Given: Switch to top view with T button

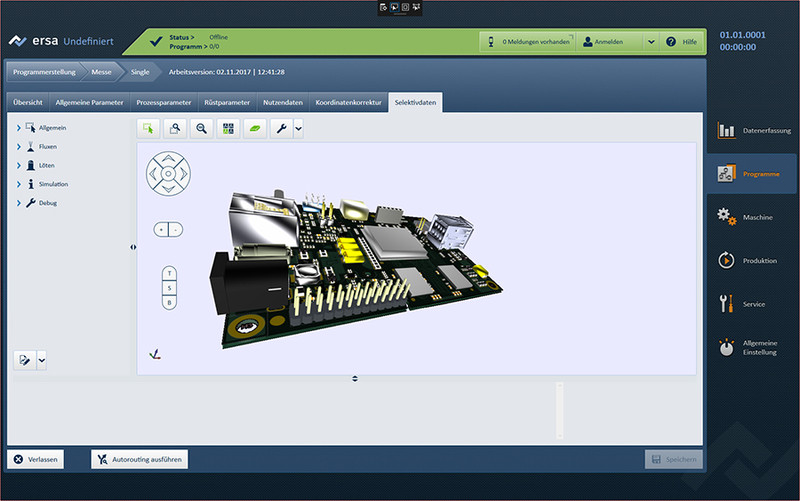Looking at the screenshot, I should coord(169,273).
